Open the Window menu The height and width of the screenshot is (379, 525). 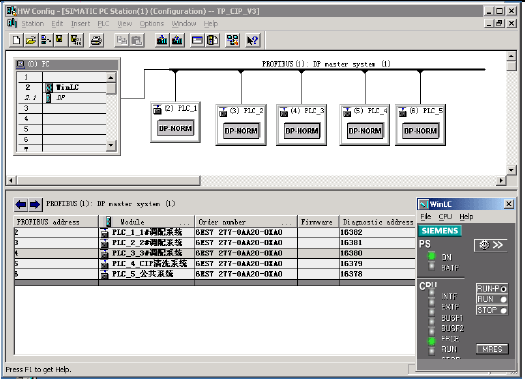point(184,23)
